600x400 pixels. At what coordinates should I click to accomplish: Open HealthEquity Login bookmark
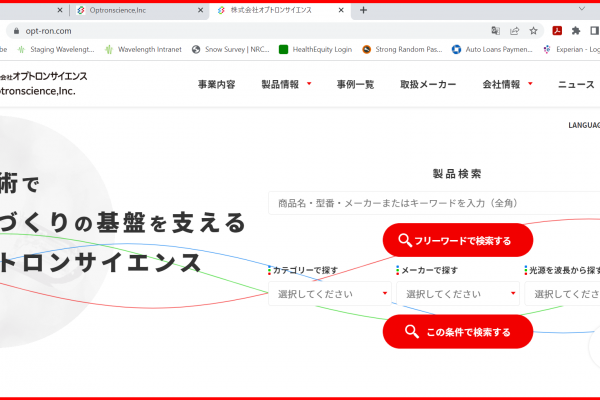[x=315, y=49]
